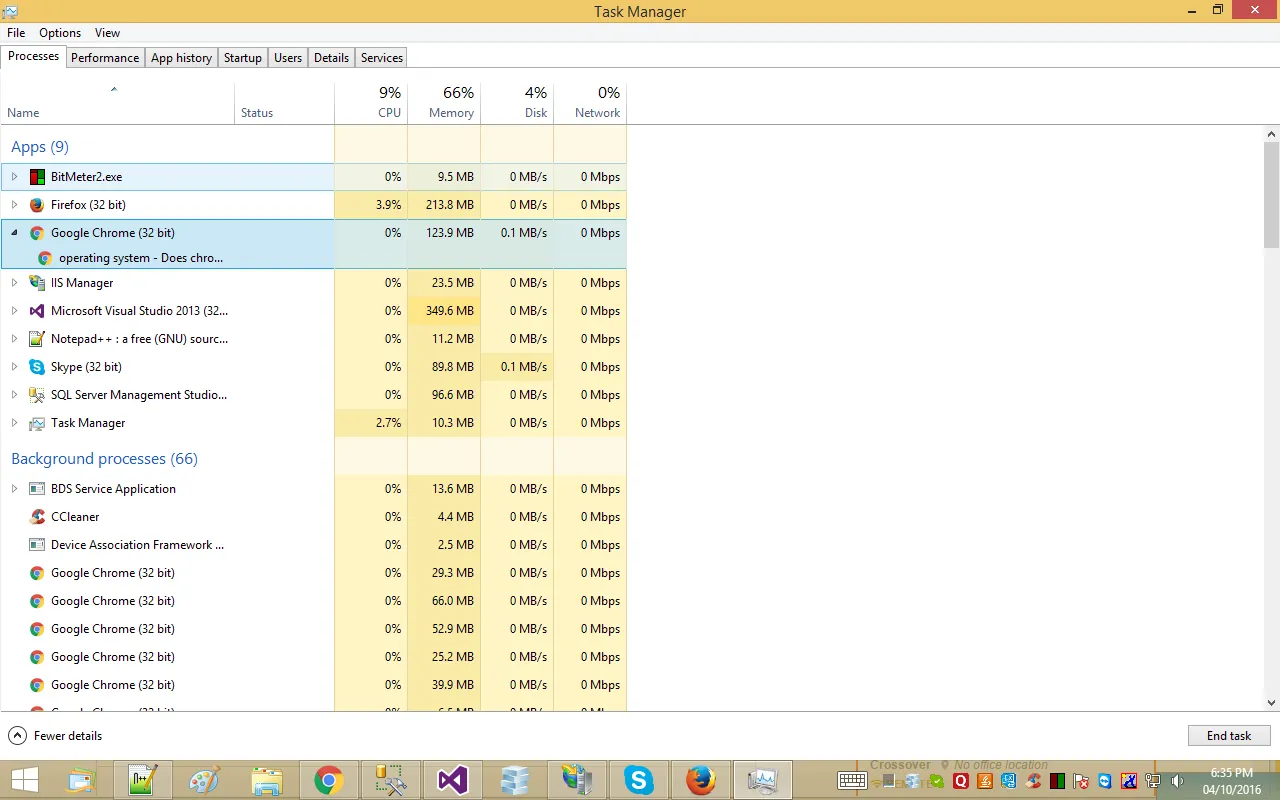Viewport: 1280px width, 800px height.
Task: Click the Chrome icon beside 'operating system - Does chro...'
Action: pos(45,258)
